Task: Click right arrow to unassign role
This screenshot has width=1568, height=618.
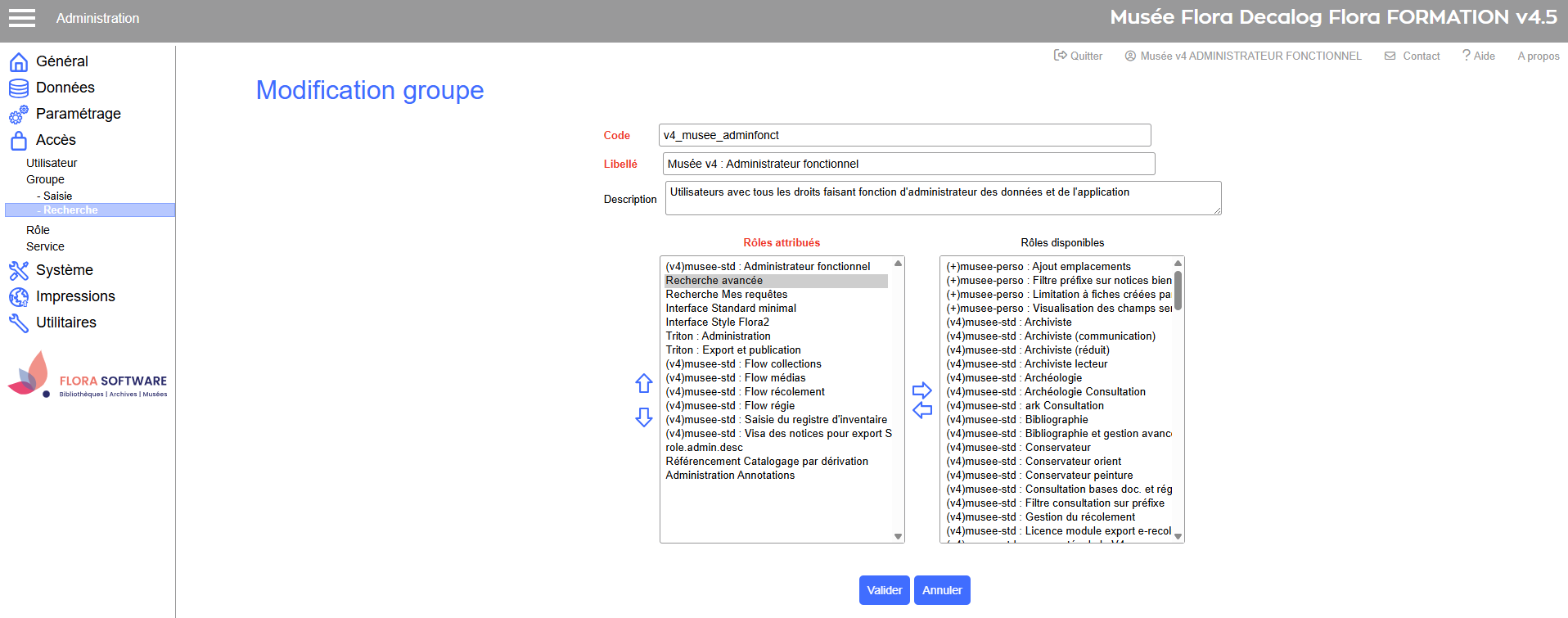Action: 922,390
